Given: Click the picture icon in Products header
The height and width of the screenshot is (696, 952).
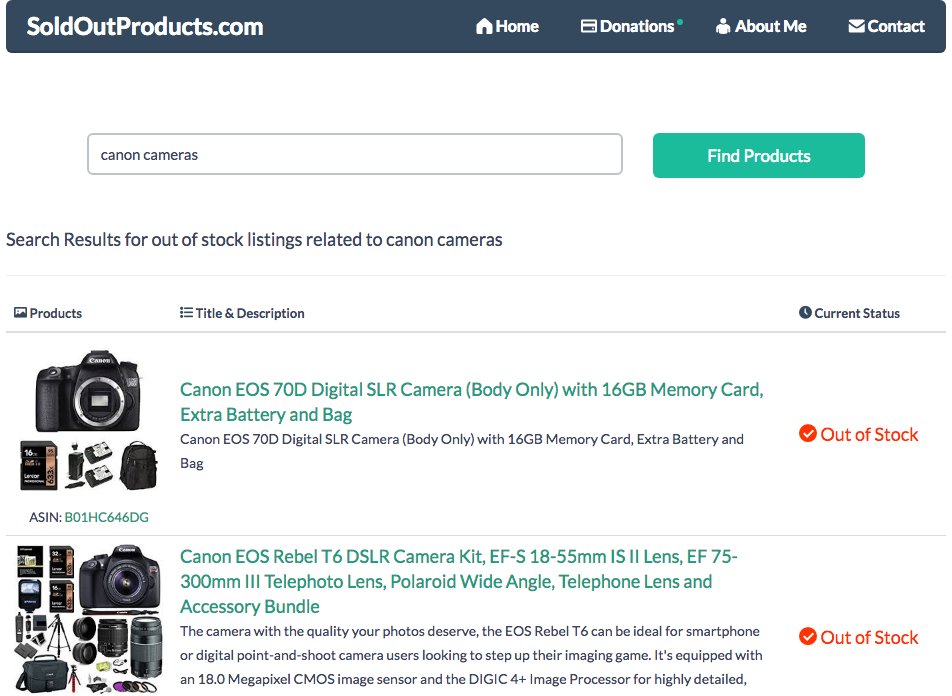Looking at the screenshot, I should [20, 313].
